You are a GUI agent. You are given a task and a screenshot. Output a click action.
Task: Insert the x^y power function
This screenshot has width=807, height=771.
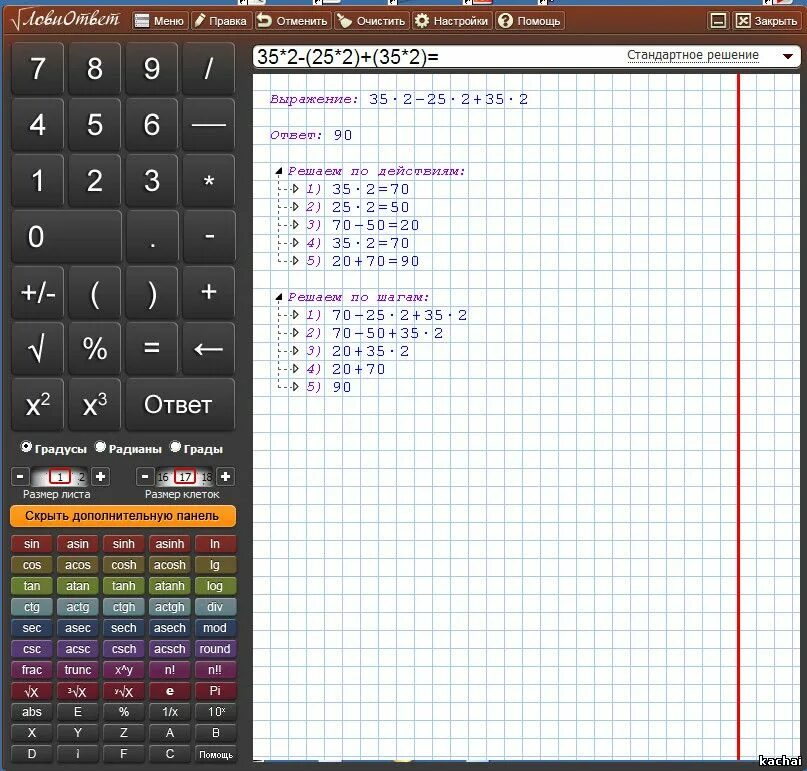tap(124, 670)
